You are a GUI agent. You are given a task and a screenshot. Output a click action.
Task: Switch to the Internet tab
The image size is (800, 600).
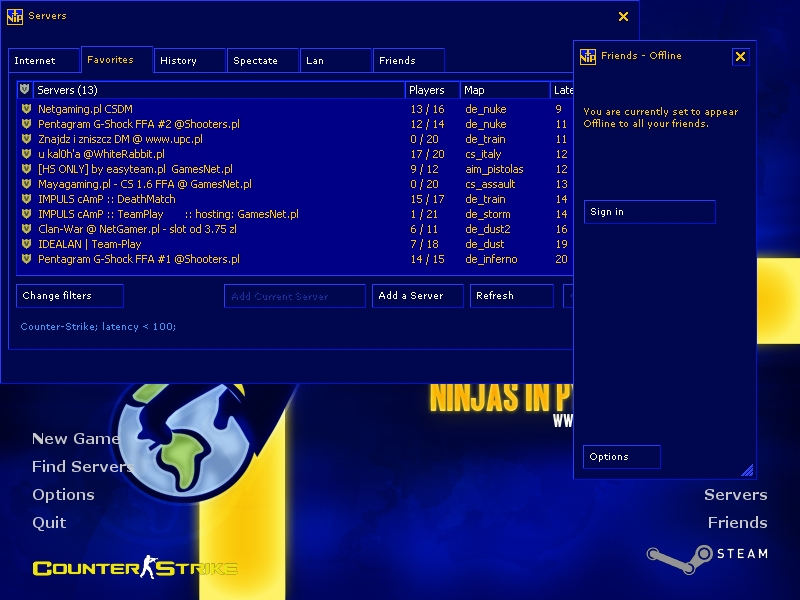point(44,61)
